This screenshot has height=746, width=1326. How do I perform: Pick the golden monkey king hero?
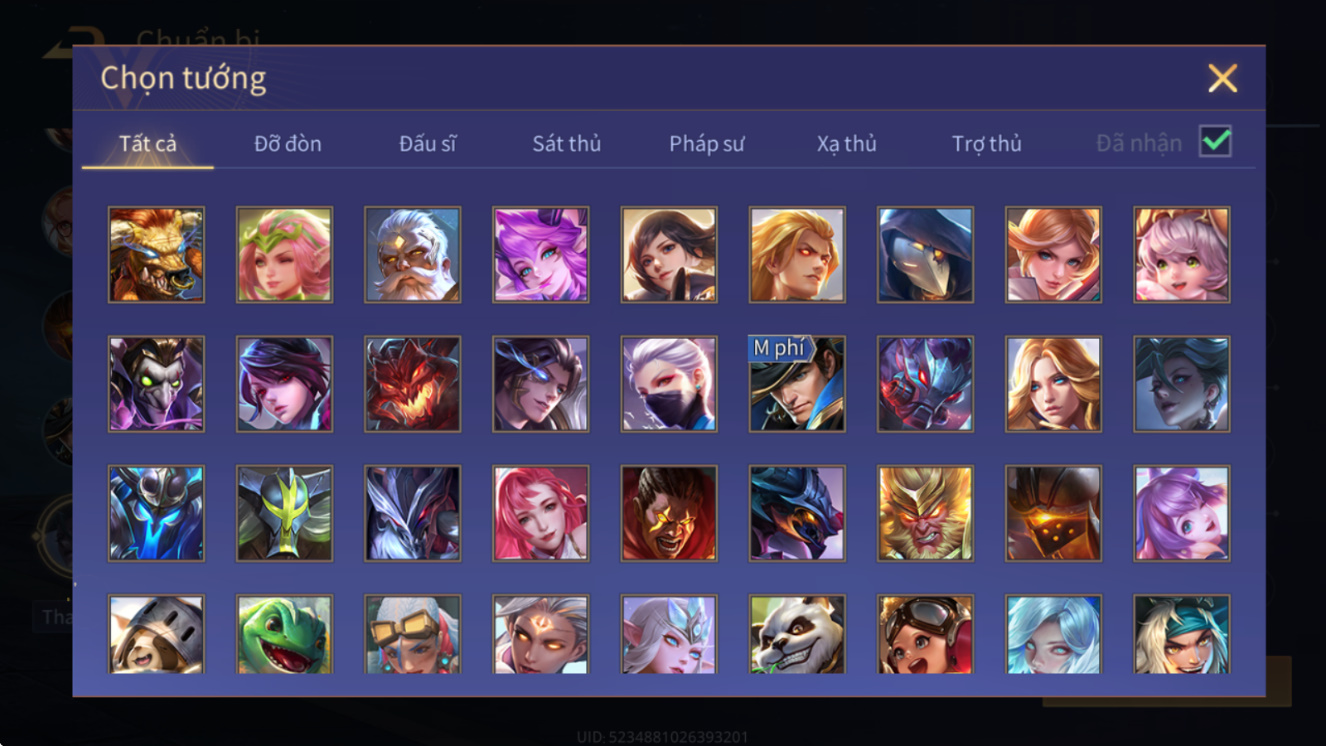[x=925, y=513]
